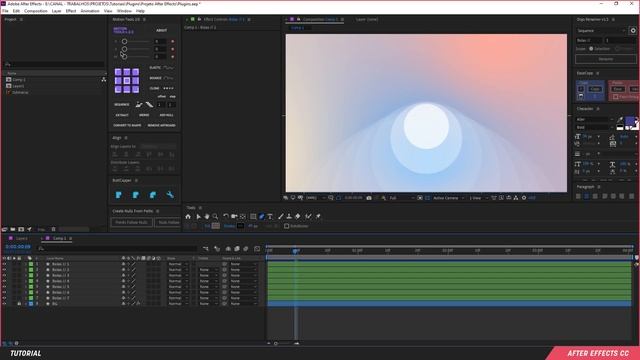This screenshot has height=360, width=640.
Task: Open Sequence dropdown in Dojo Renamer
Action: pyautogui.click(x=601, y=31)
